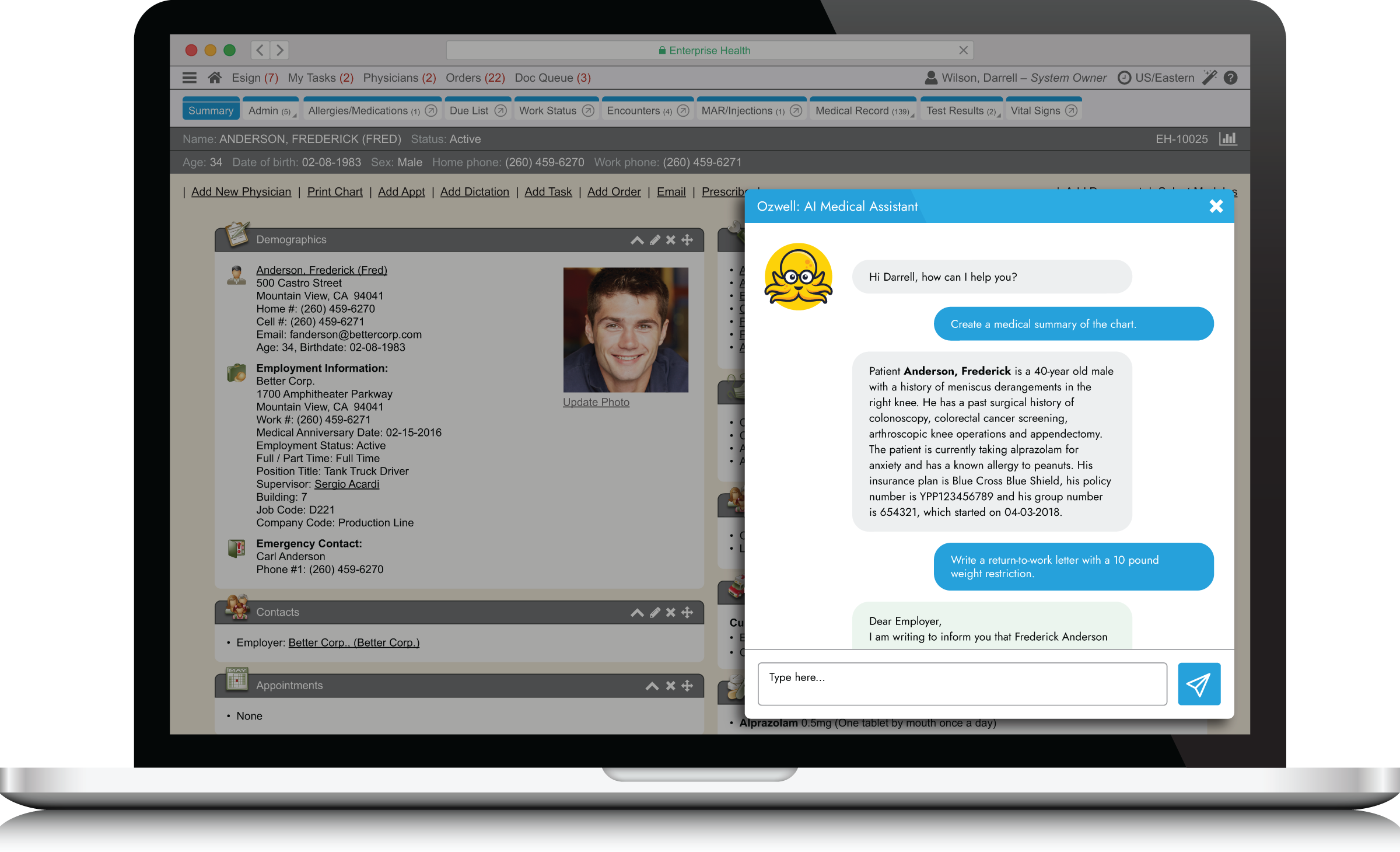Switch to the Vital Signs tab

tap(1036, 111)
